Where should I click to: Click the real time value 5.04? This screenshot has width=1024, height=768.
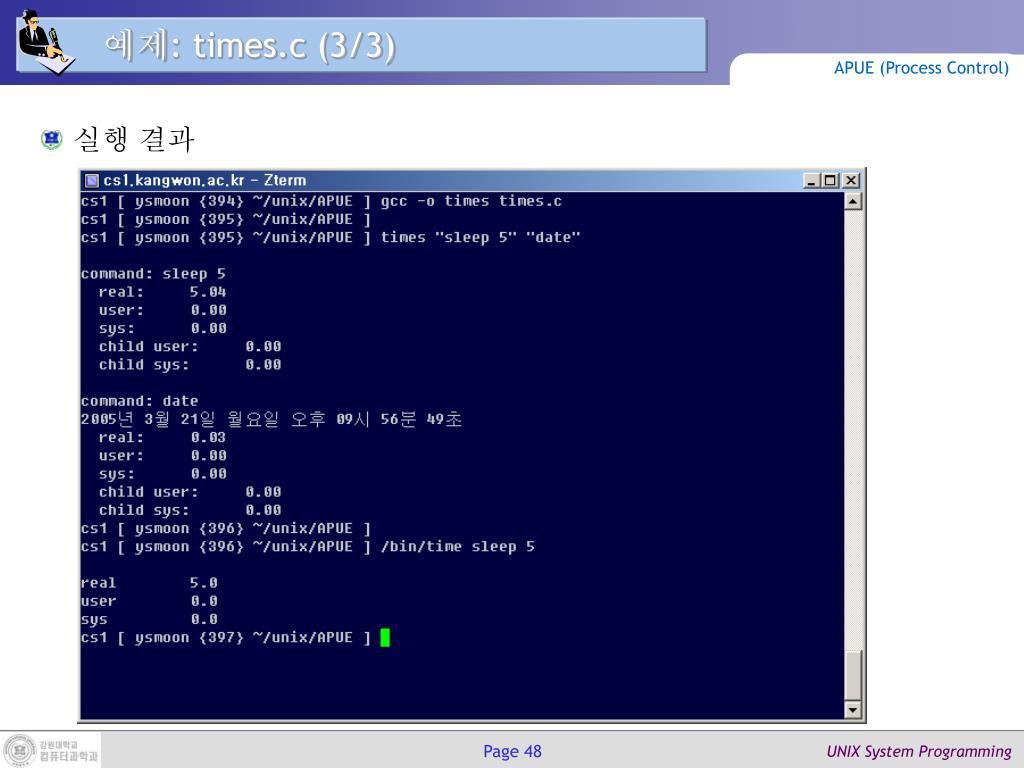(x=208, y=292)
